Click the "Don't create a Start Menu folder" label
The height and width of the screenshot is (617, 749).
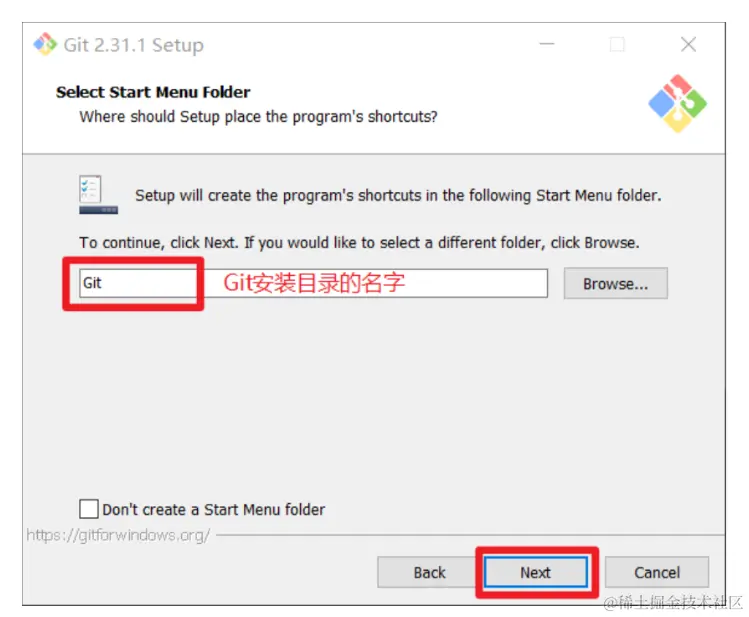(214, 510)
